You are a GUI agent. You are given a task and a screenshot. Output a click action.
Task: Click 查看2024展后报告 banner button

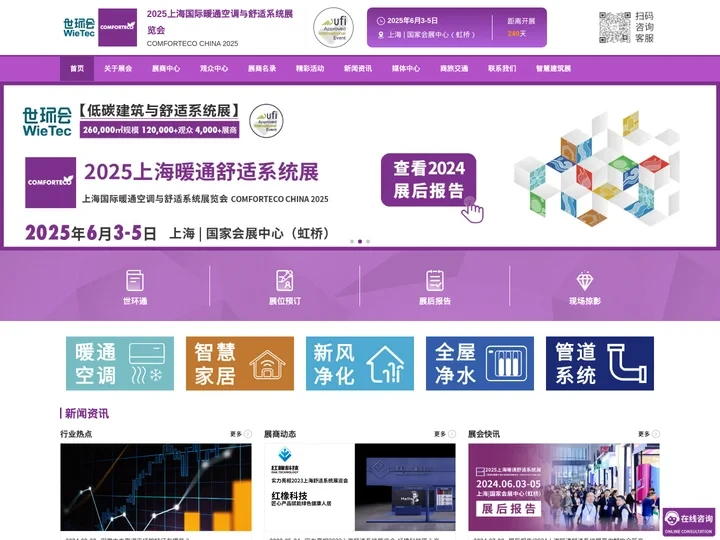click(428, 180)
